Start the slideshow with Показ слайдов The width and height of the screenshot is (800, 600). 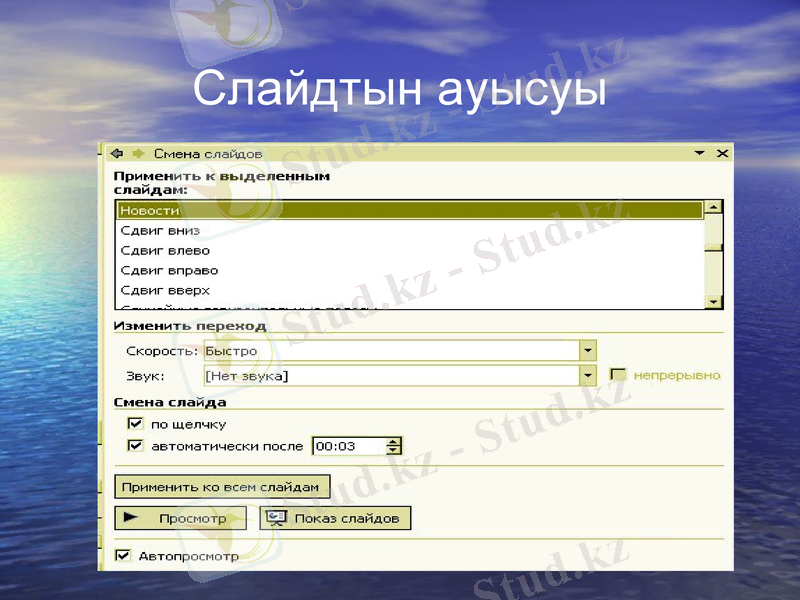[x=335, y=519]
